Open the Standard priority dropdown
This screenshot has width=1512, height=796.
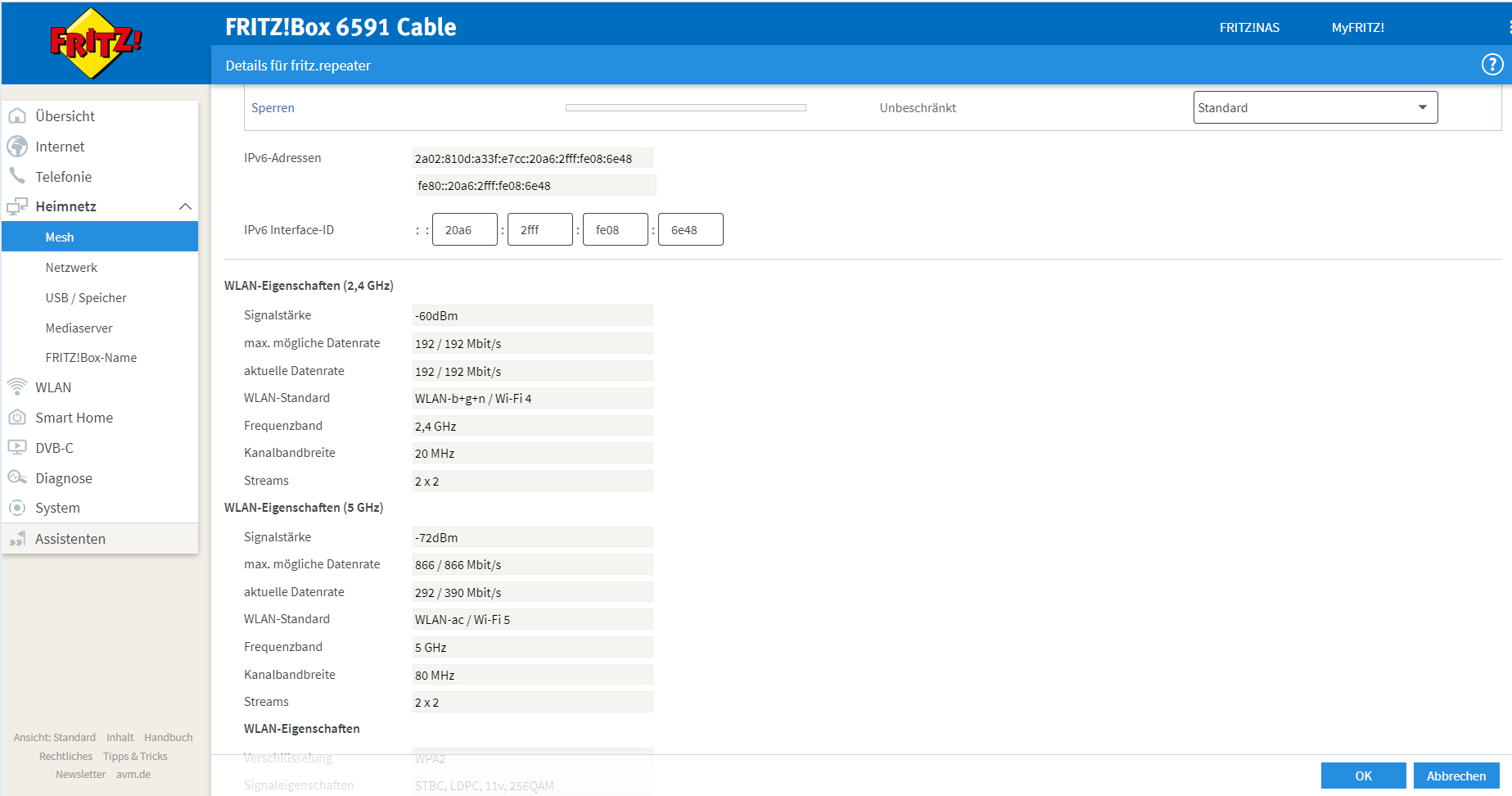coord(1316,107)
